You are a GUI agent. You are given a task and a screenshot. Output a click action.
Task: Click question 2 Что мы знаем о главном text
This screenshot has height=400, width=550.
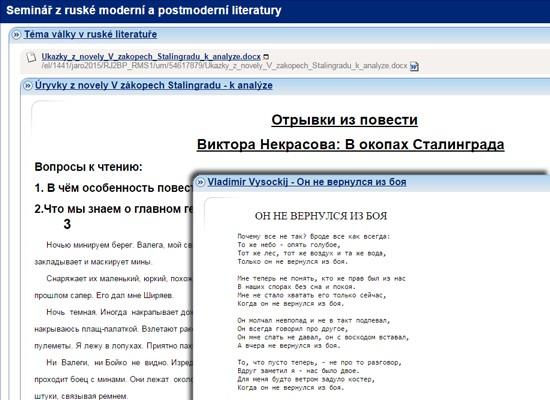tap(113, 209)
